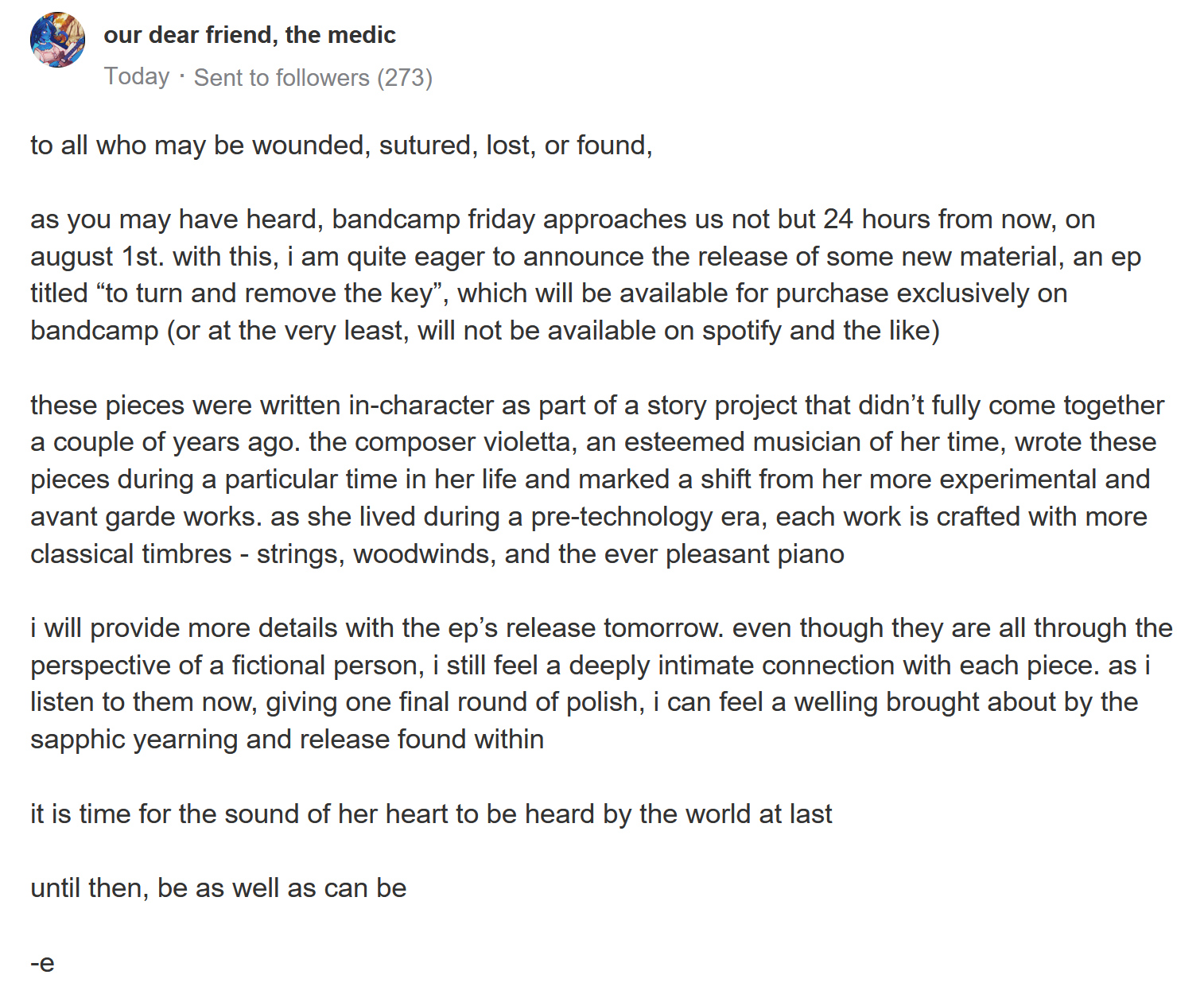The height and width of the screenshot is (1002, 1204).
Task: Click the phrase "avant garde works"
Action: pyautogui.click(x=146, y=517)
